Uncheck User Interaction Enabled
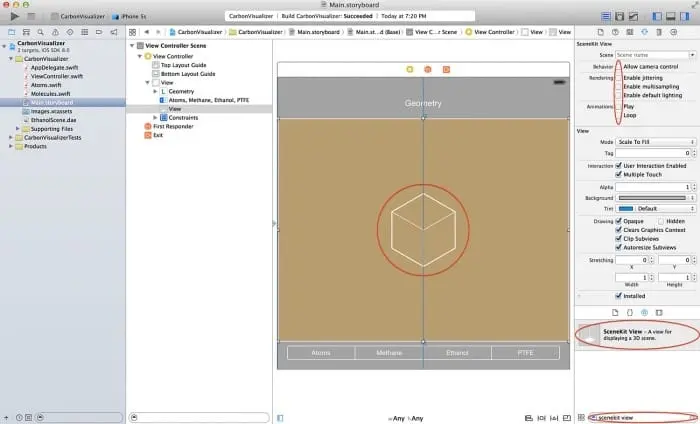 pos(618,166)
